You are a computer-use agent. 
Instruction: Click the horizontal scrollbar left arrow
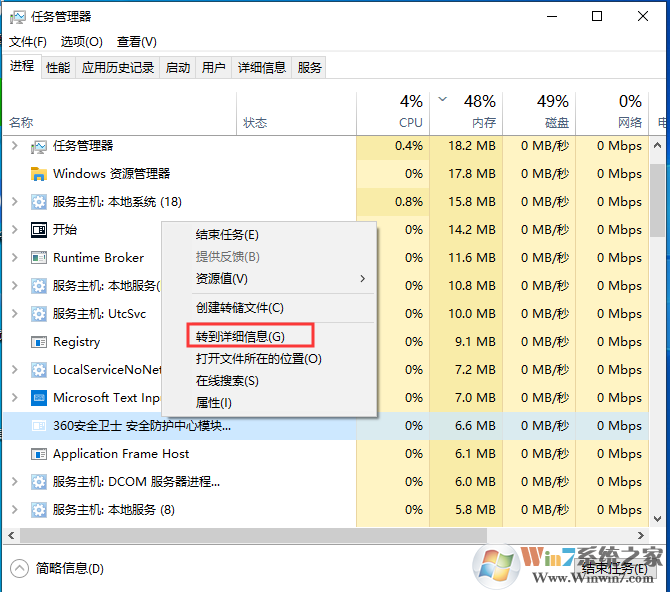12,536
